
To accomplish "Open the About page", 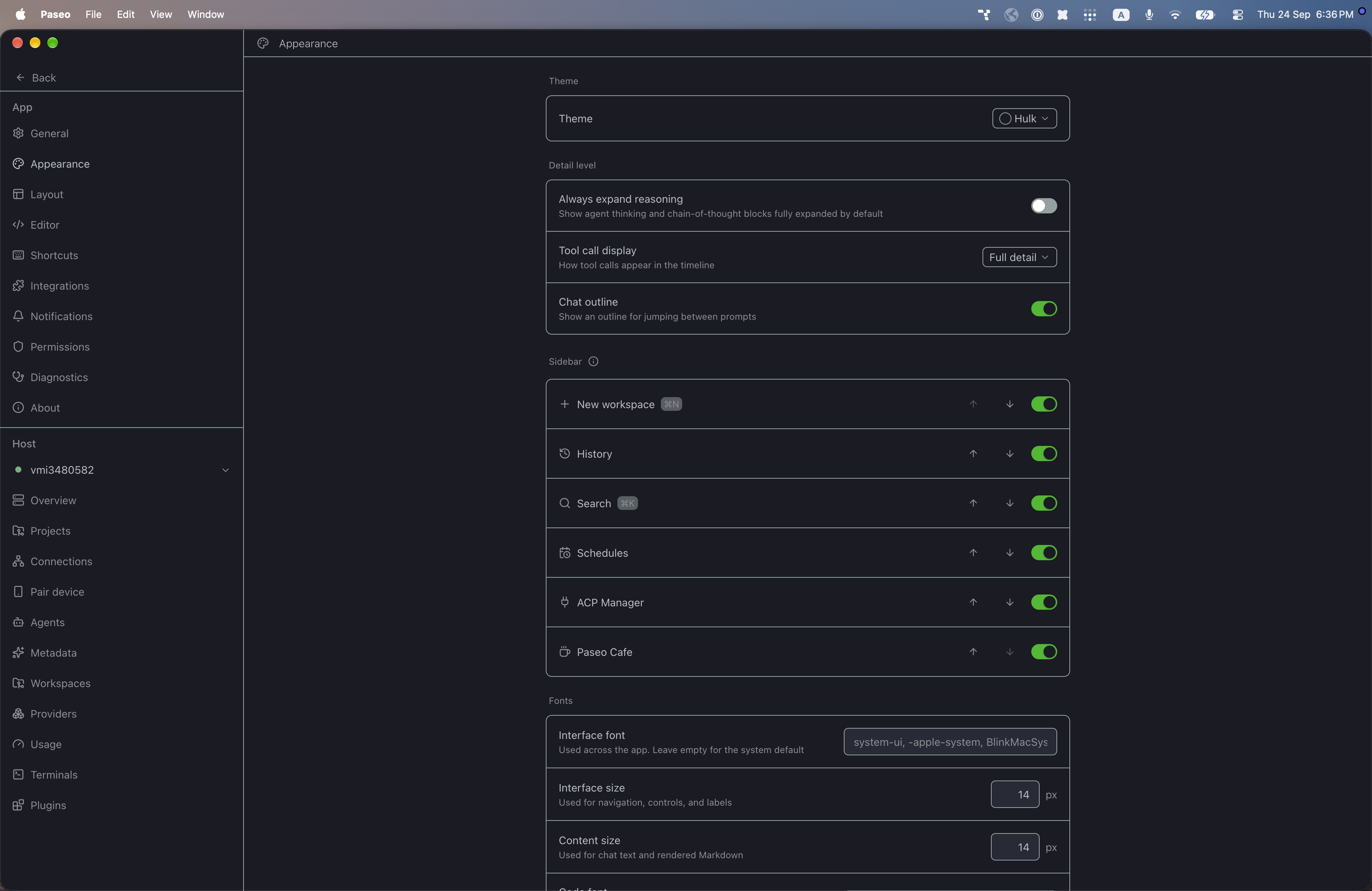I will [x=36, y=408].
